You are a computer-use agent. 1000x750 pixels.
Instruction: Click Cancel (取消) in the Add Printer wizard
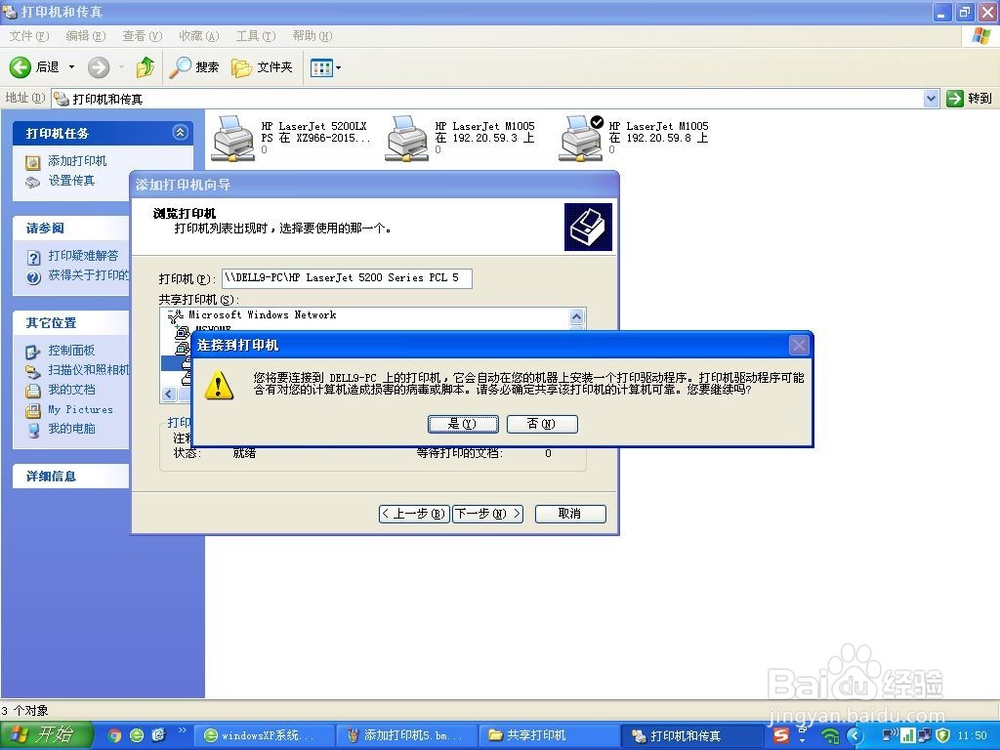[x=570, y=514]
